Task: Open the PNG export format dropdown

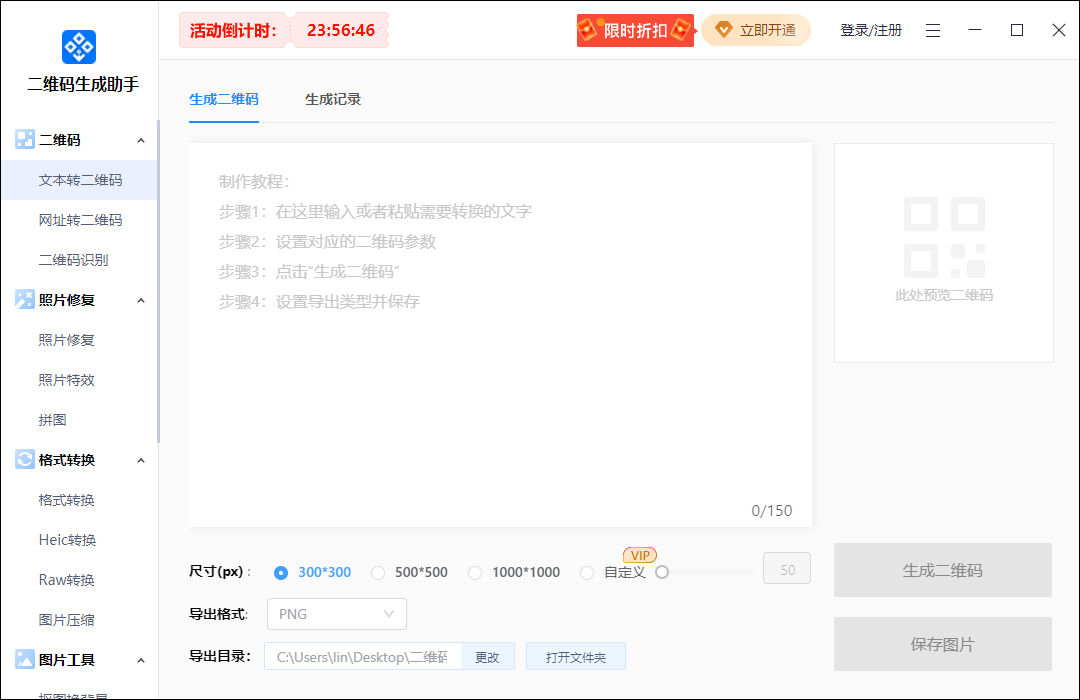Action: [x=336, y=614]
